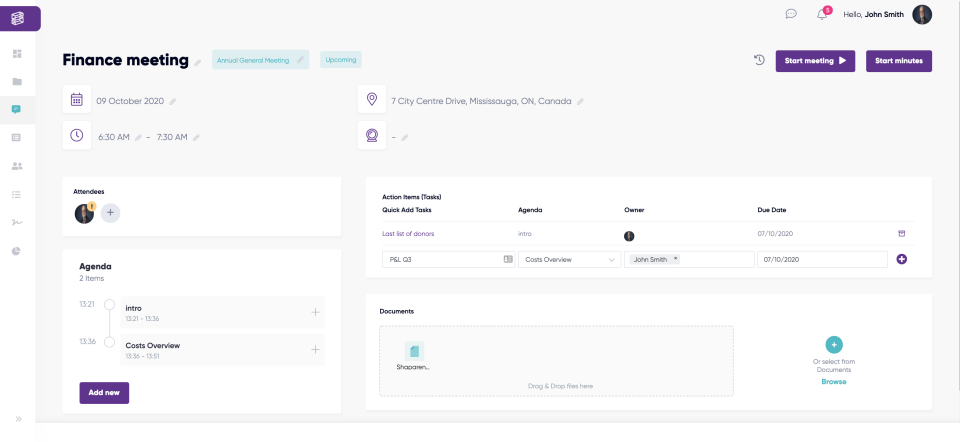Edit the Finance meeting title pencil
The image size is (960, 442).
pos(198,62)
